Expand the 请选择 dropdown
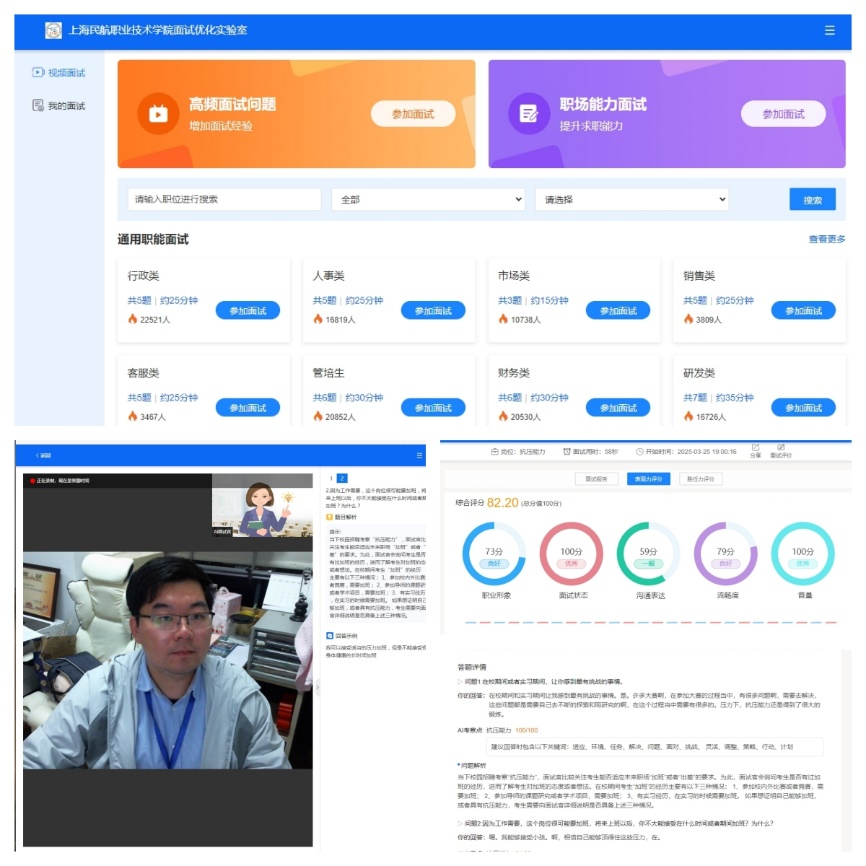 coord(631,199)
